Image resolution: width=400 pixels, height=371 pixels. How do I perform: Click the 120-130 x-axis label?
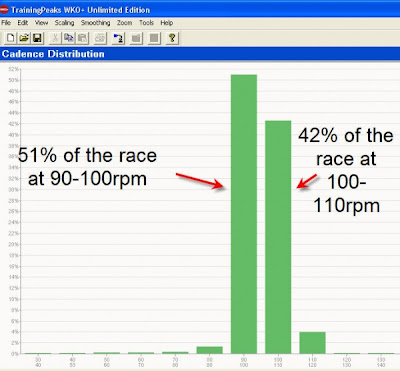click(347, 362)
